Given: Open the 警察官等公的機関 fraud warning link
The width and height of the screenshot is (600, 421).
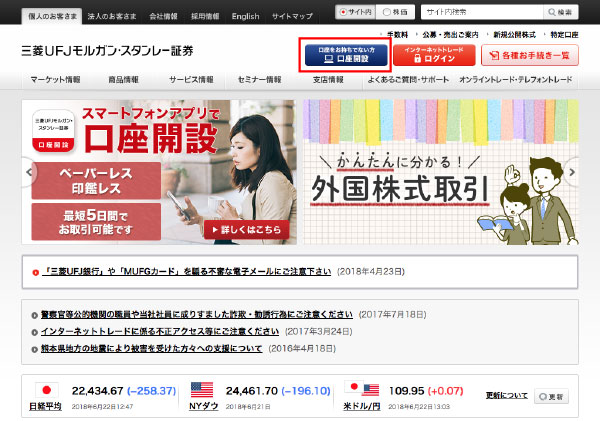Looking at the screenshot, I should 197,314.
